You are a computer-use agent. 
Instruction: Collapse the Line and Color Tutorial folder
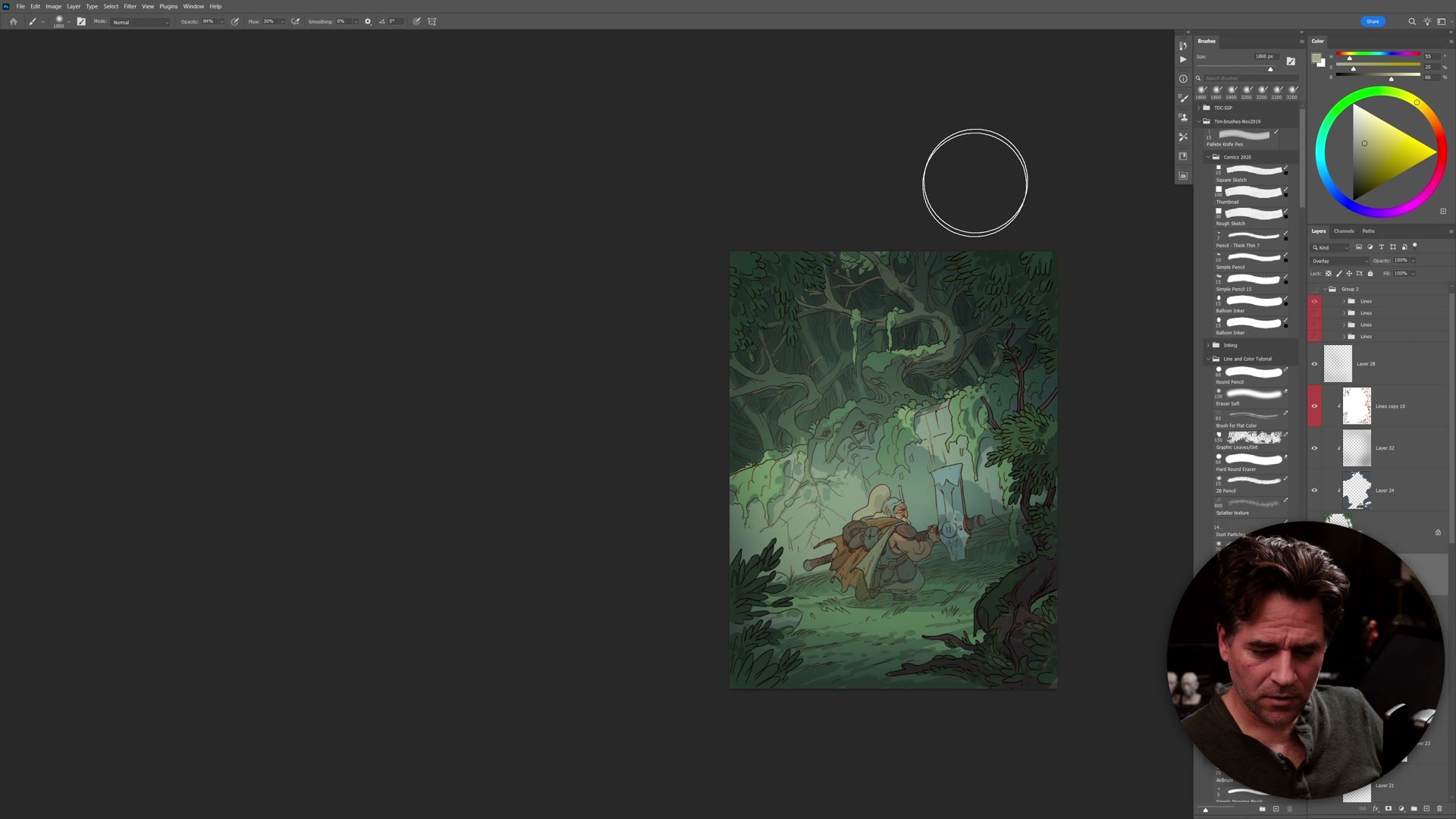(1208, 359)
